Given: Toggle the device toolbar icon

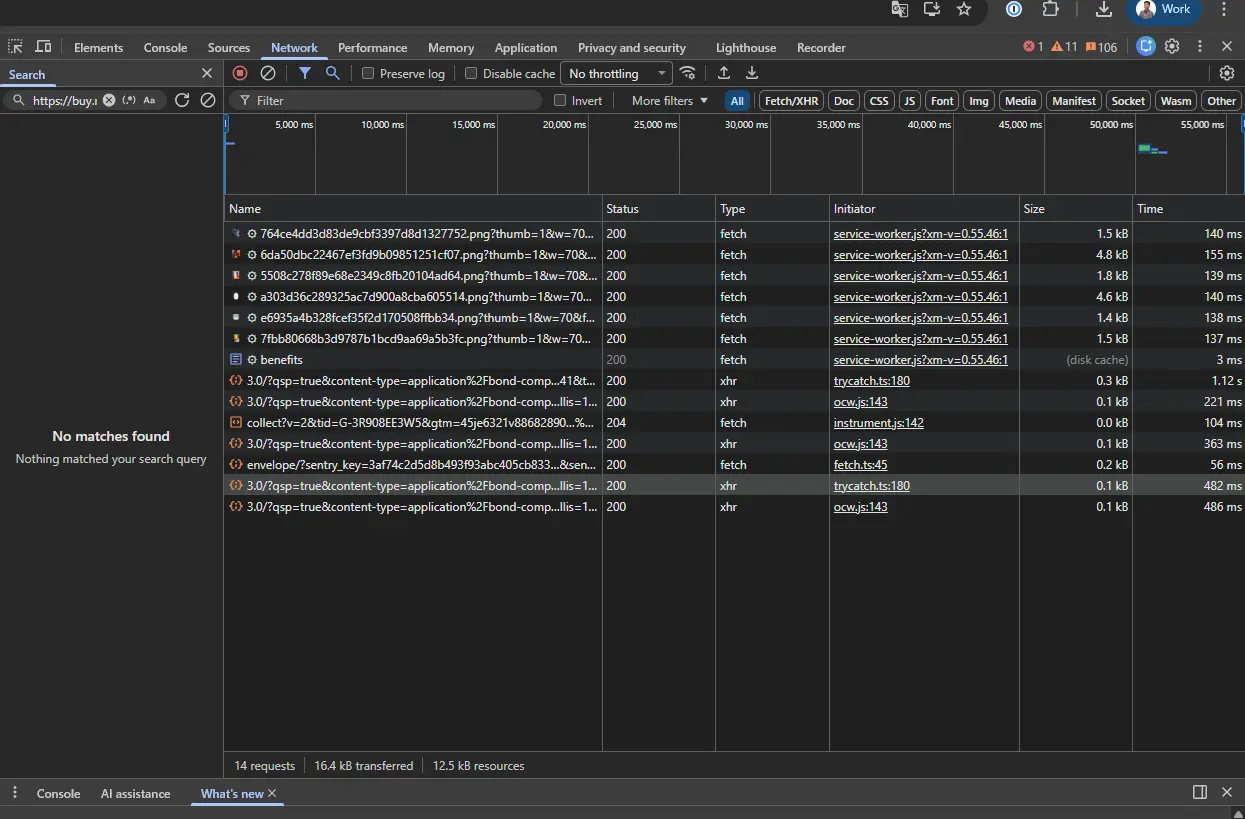Looking at the screenshot, I should point(43,47).
